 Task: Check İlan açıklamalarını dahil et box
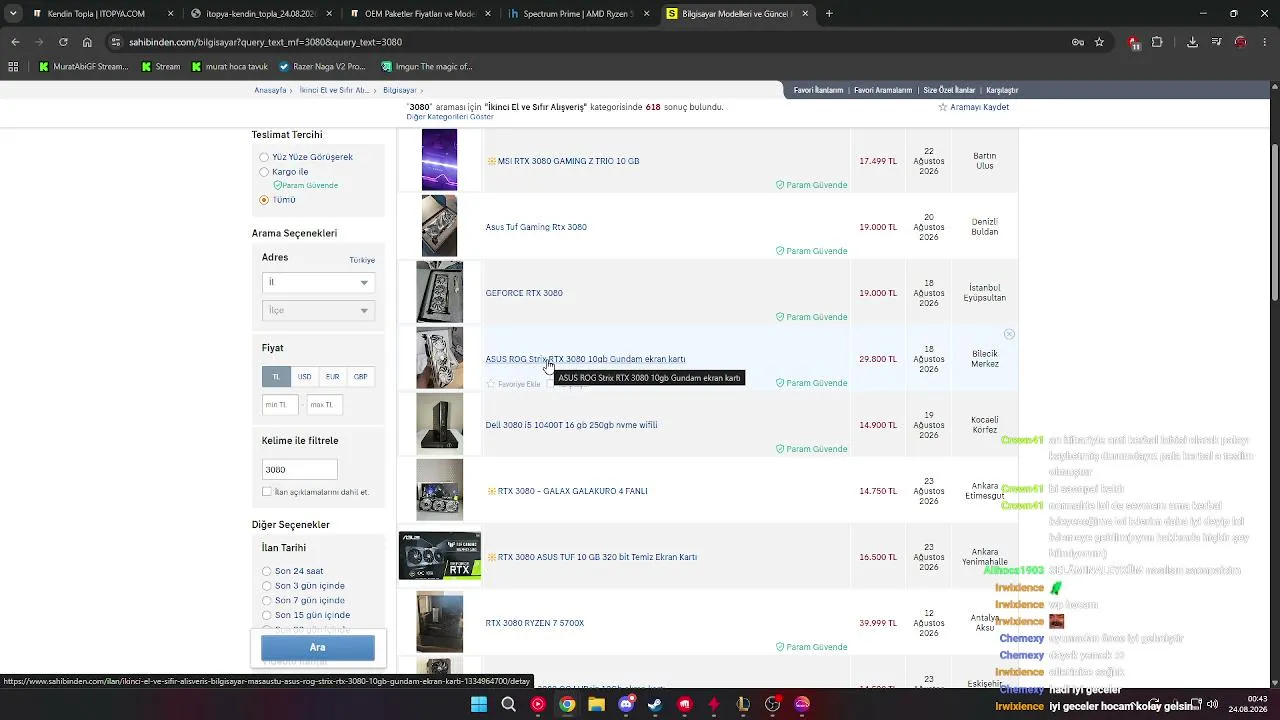(x=267, y=492)
